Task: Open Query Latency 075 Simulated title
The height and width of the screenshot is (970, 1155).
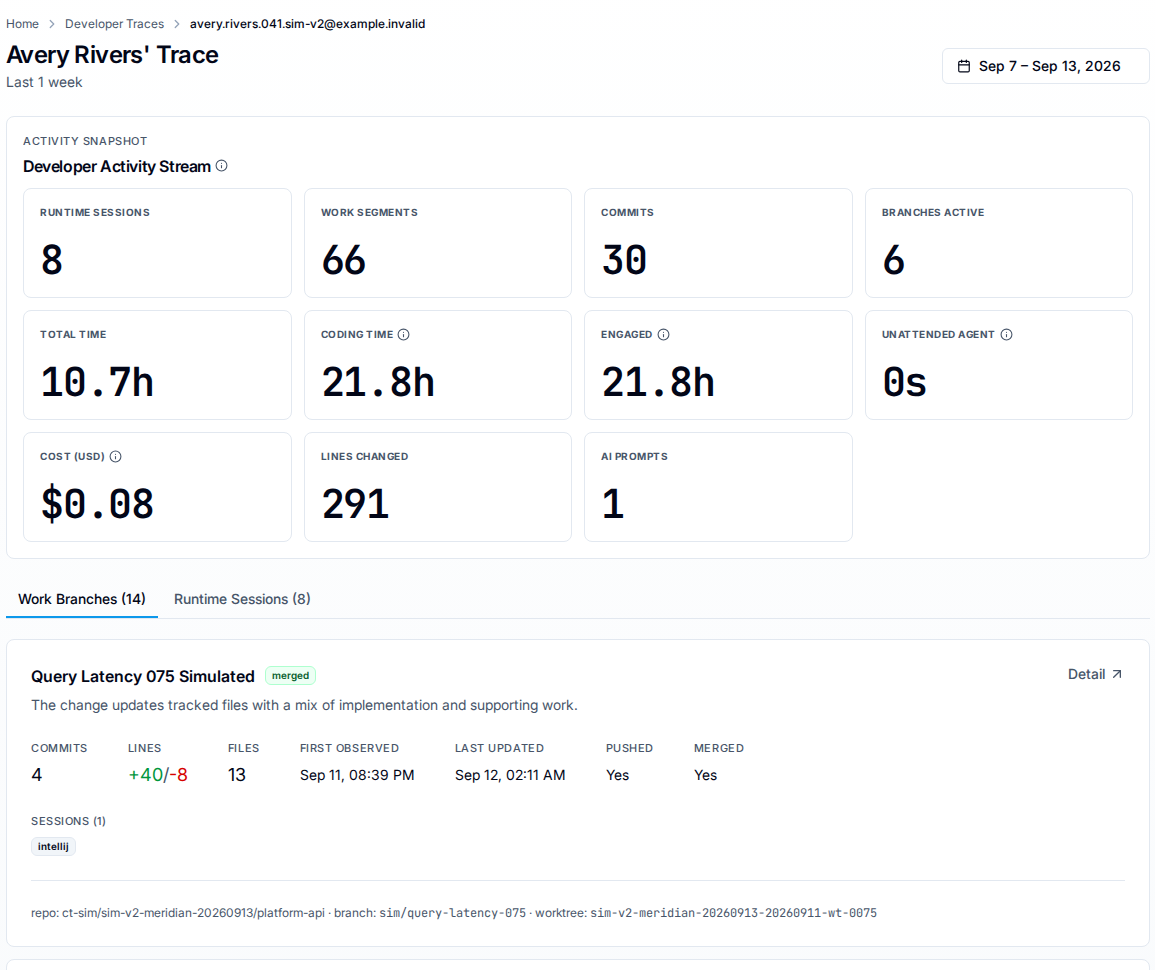Action: (x=143, y=676)
